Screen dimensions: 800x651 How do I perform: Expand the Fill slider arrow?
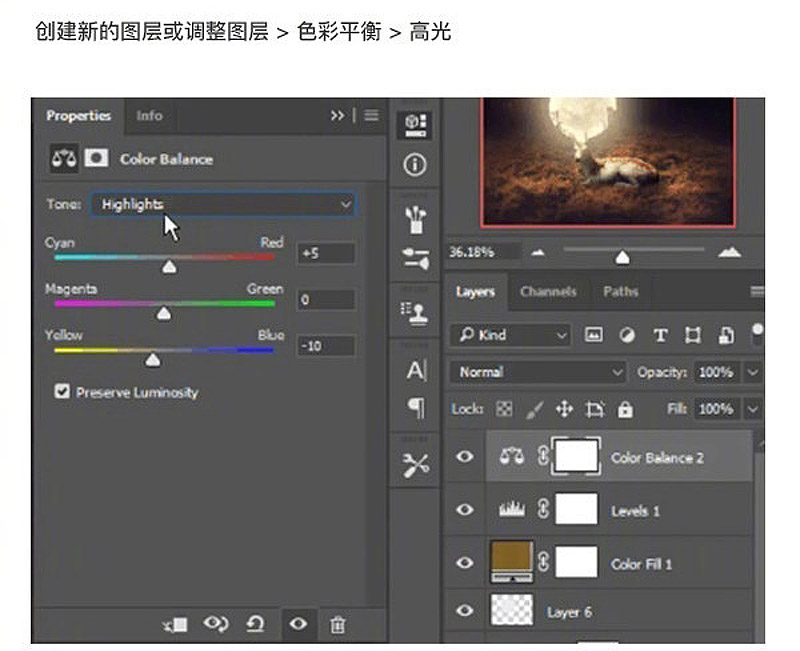(753, 409)
